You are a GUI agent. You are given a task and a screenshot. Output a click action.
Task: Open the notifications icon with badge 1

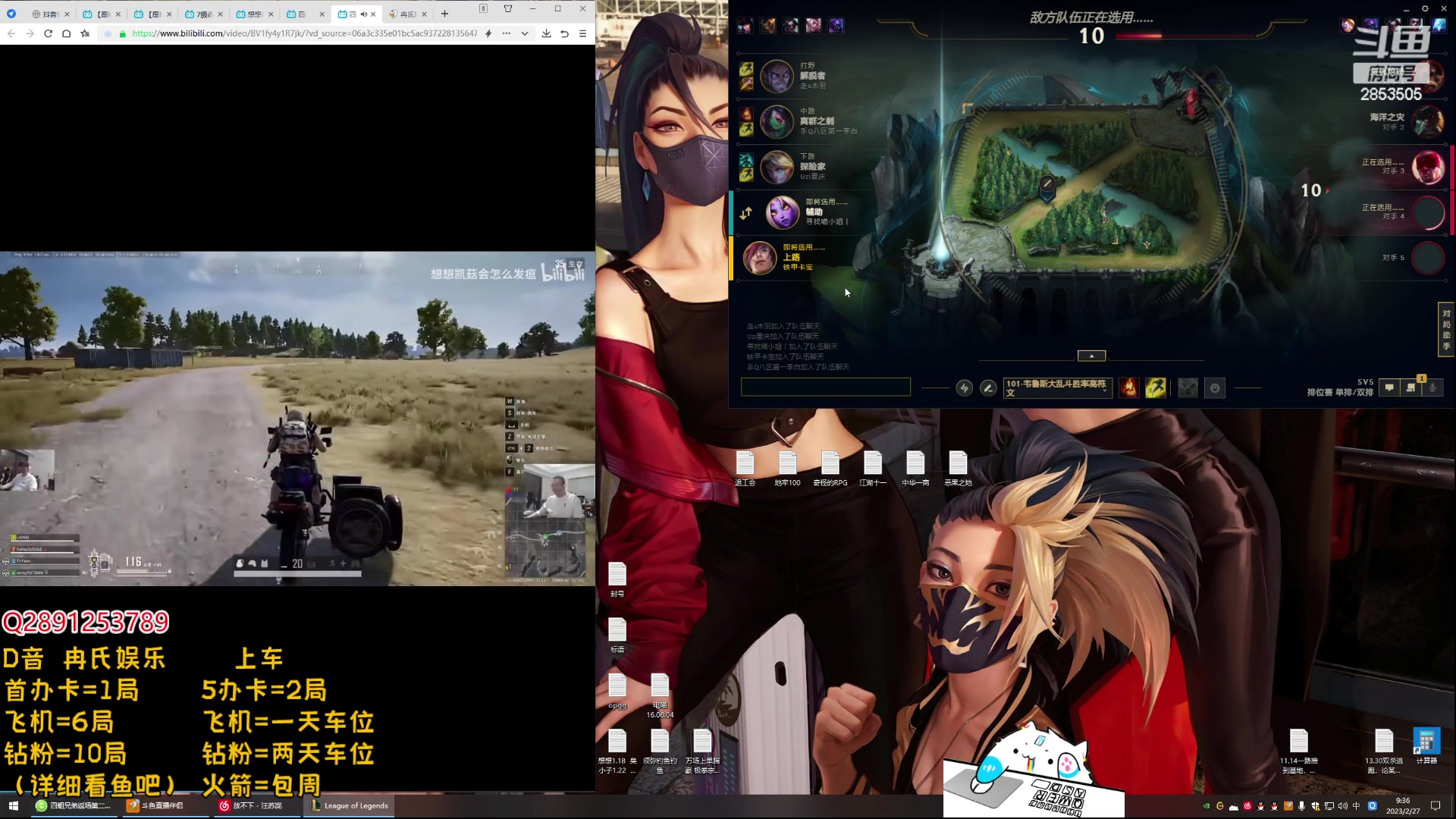click(x=1411, y=388)
